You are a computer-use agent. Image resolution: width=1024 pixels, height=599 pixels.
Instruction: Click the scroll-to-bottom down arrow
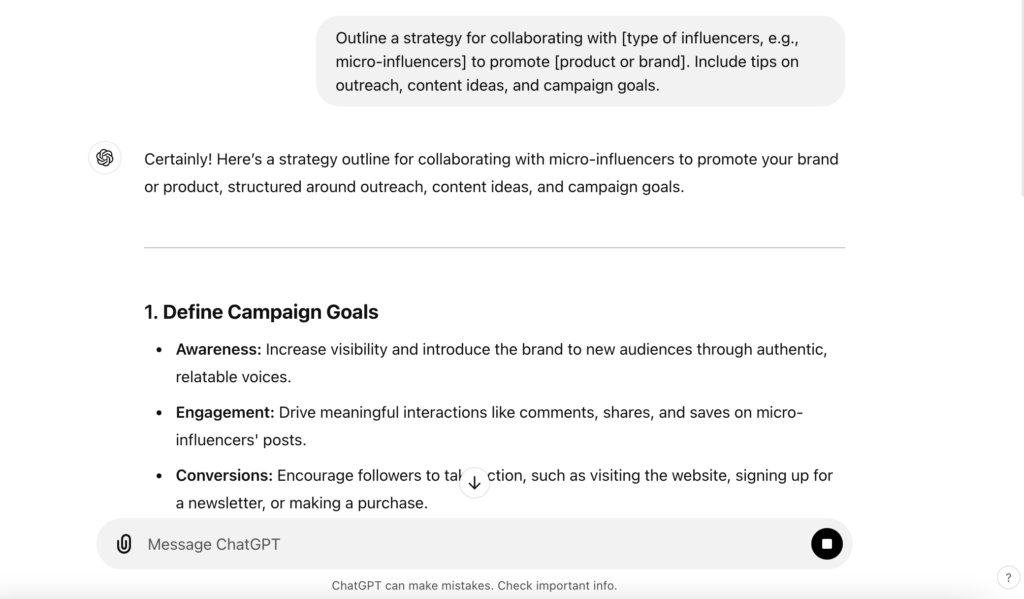pos(475,483)
